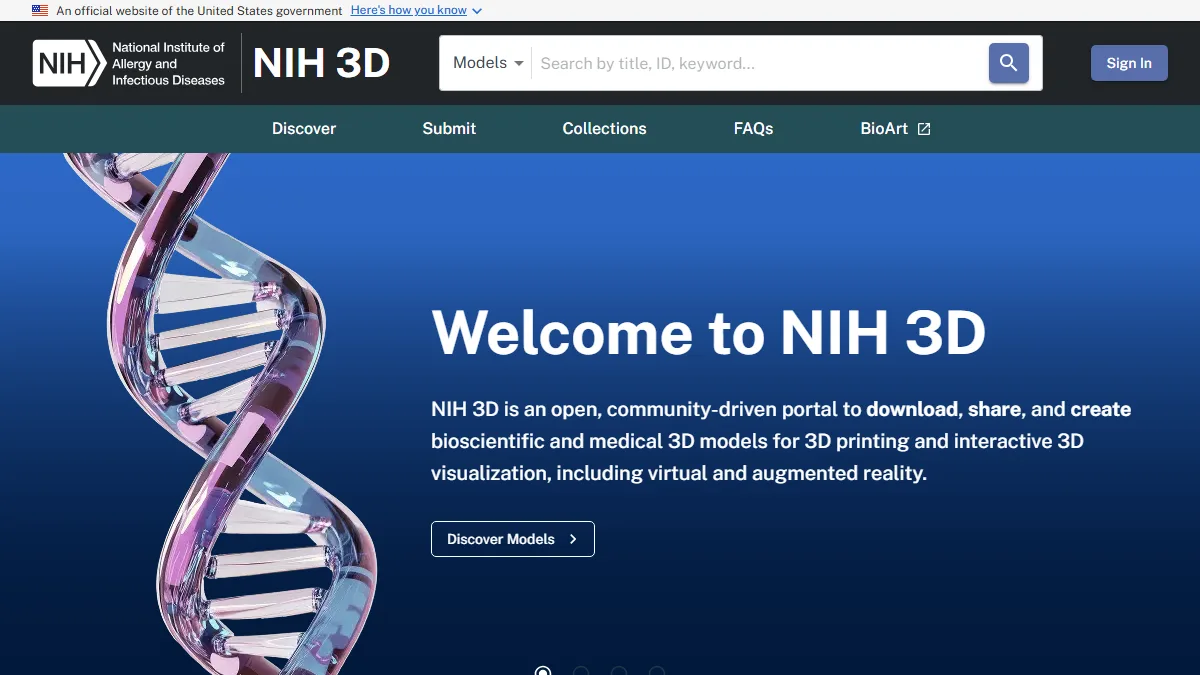Click BioArt external link icon
The height and width of the screenshot is (675, 1200).
(924, 129)
